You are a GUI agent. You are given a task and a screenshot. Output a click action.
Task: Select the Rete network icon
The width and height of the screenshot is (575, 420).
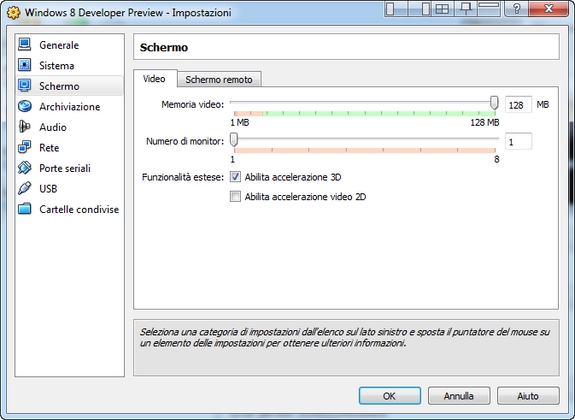[x=25, y=147]
